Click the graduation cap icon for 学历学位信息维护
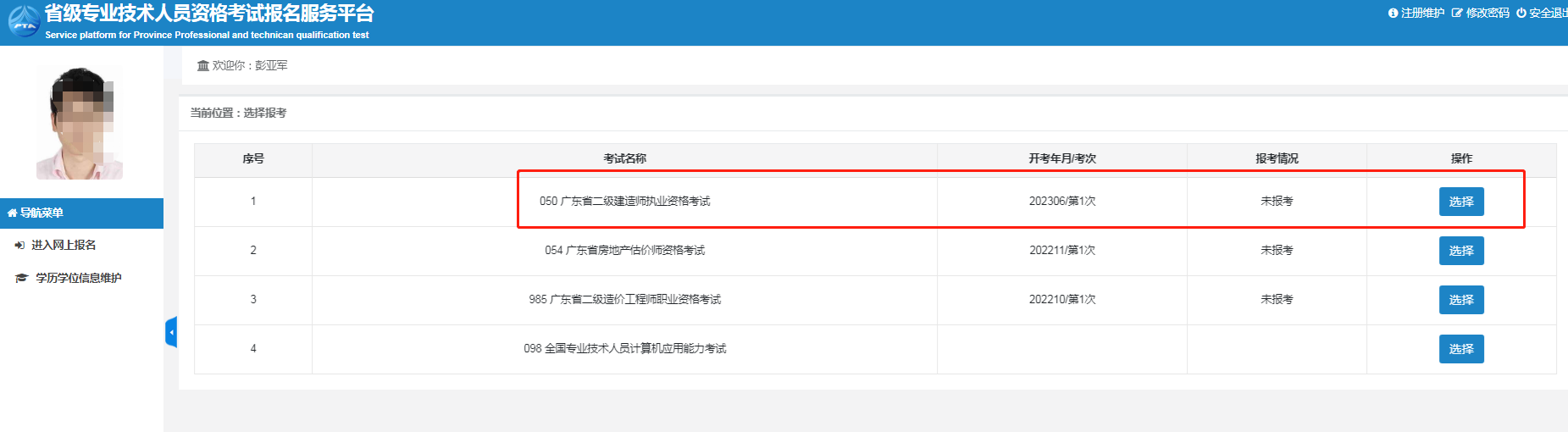The image size is (1568, 432). 22,278
